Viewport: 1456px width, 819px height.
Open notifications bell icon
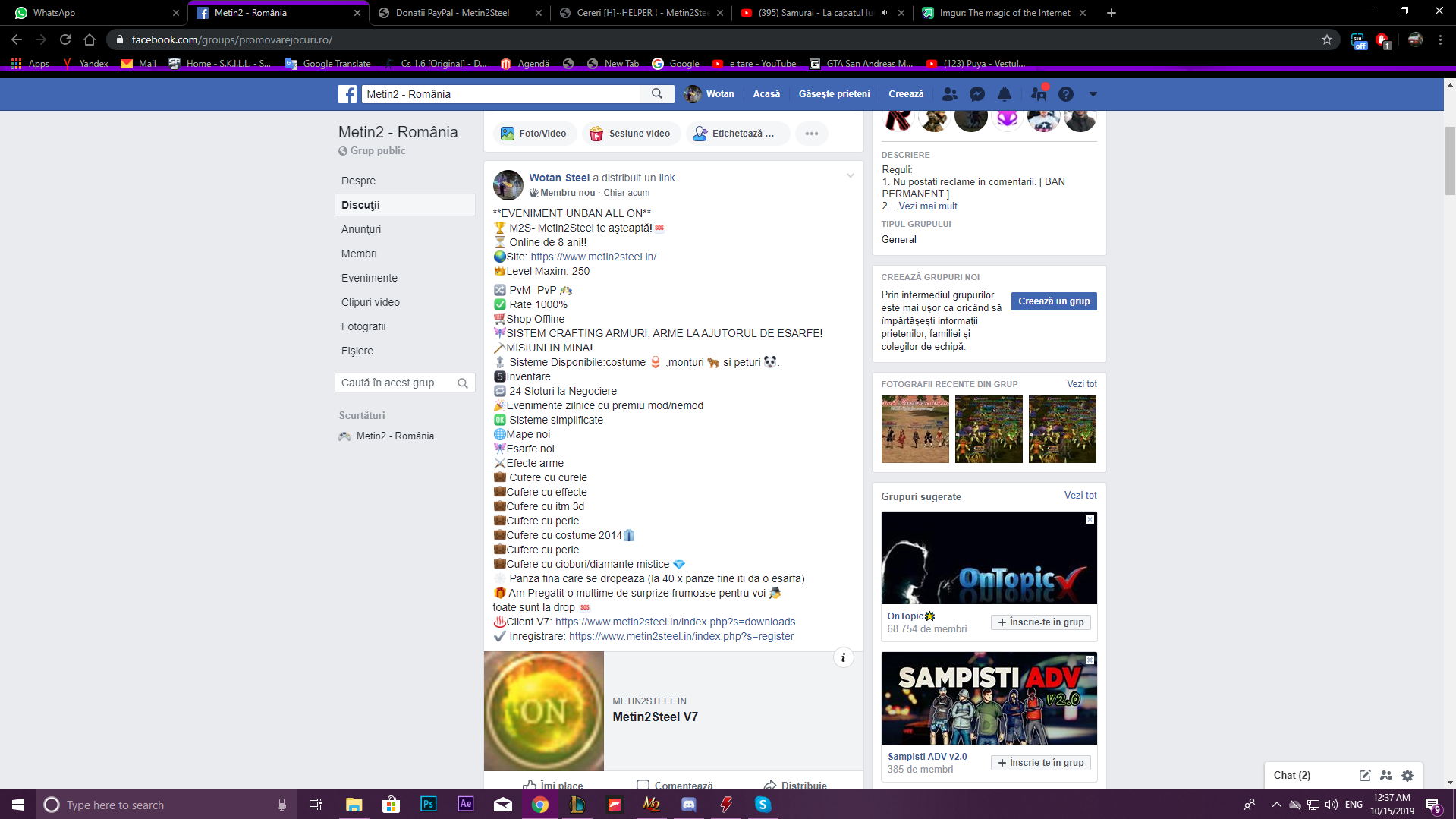(1005, 94)
